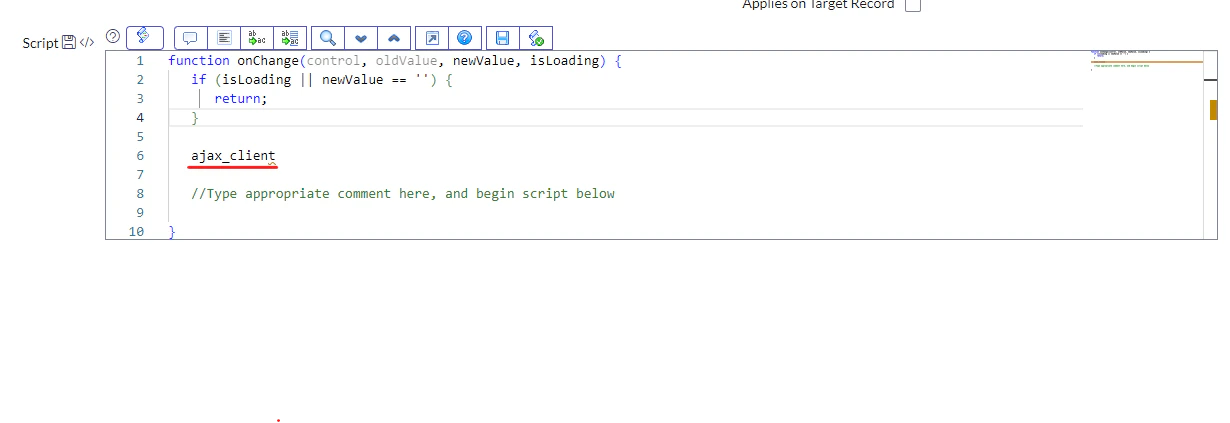Screen dimensions: 1230x423
Task: Click the replace all toolbar icon
Action: (290, 38)
